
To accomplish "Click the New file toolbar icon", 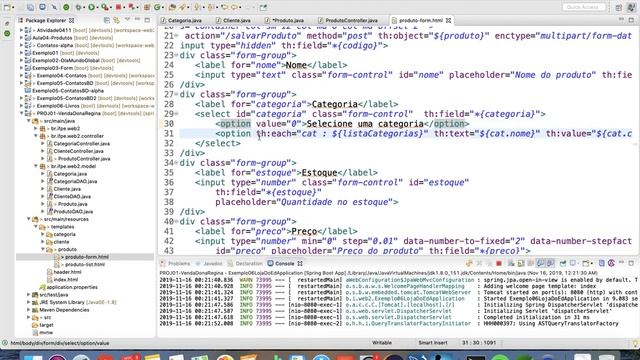I will coord(8,7).
